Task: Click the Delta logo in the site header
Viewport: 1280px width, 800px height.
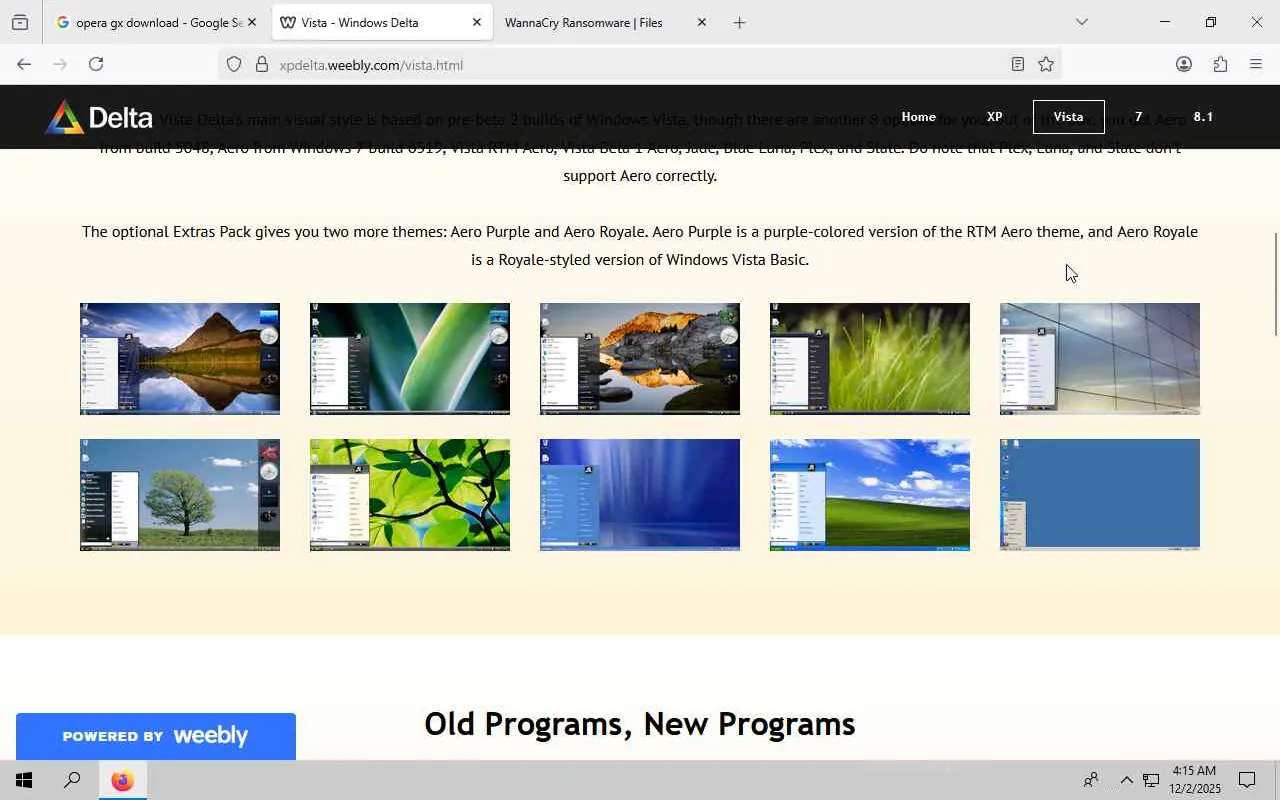Action: (x=99, y=117)
